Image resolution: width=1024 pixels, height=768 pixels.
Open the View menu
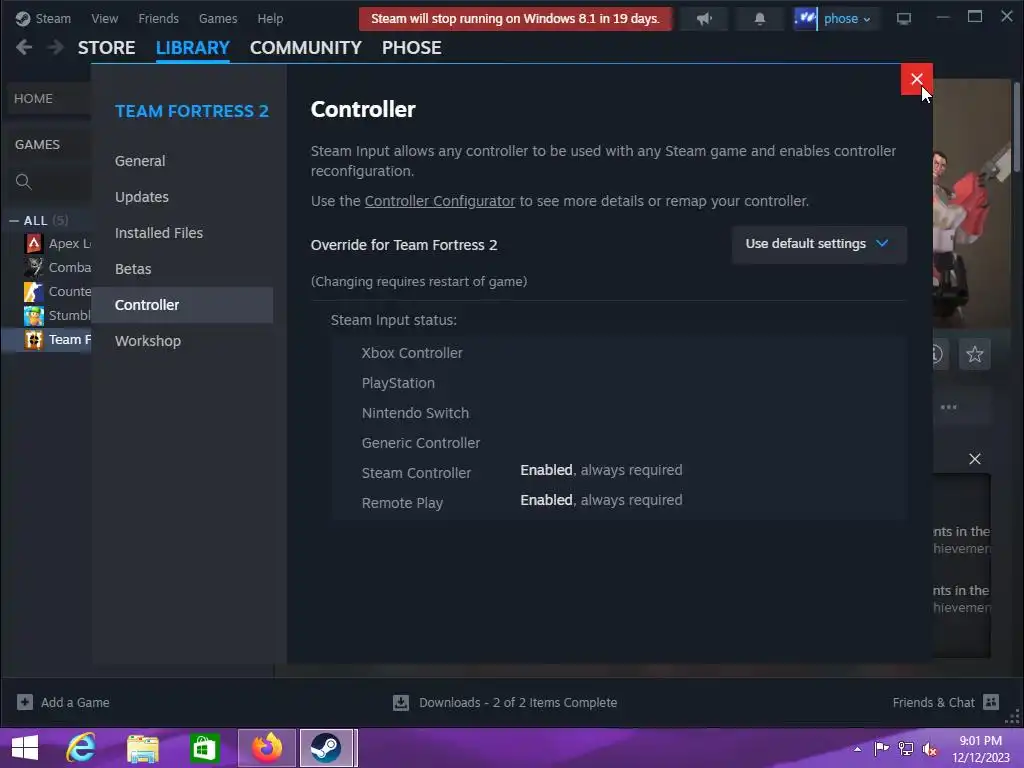[x=104, y=19]
